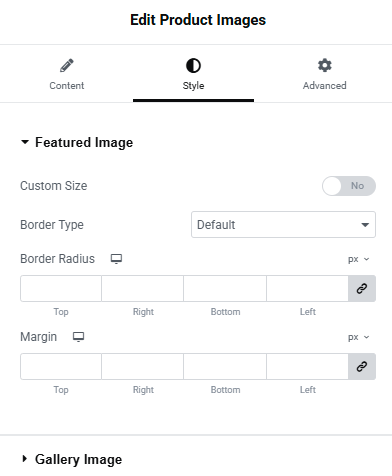Enable the Custom Size switch
Screen dimensions: 392x476
coord(349,186)
